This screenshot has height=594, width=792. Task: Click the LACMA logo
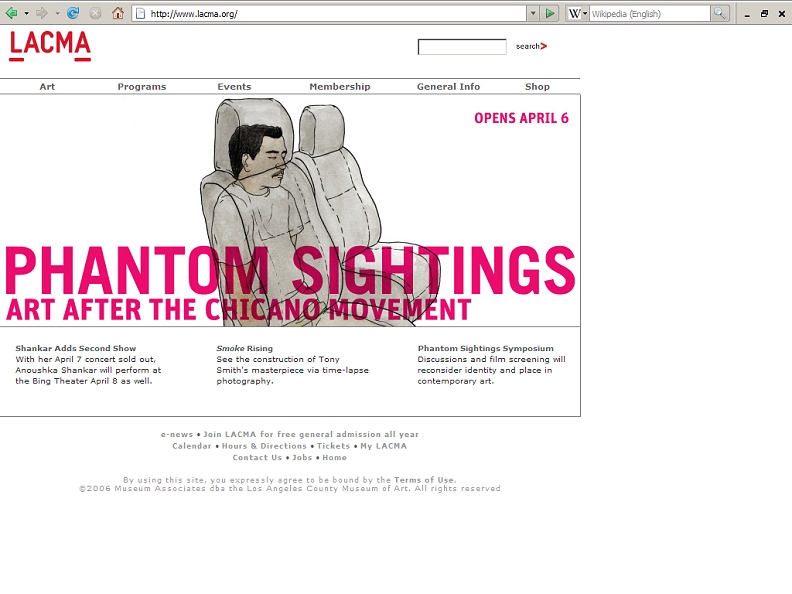coord(50,46)
